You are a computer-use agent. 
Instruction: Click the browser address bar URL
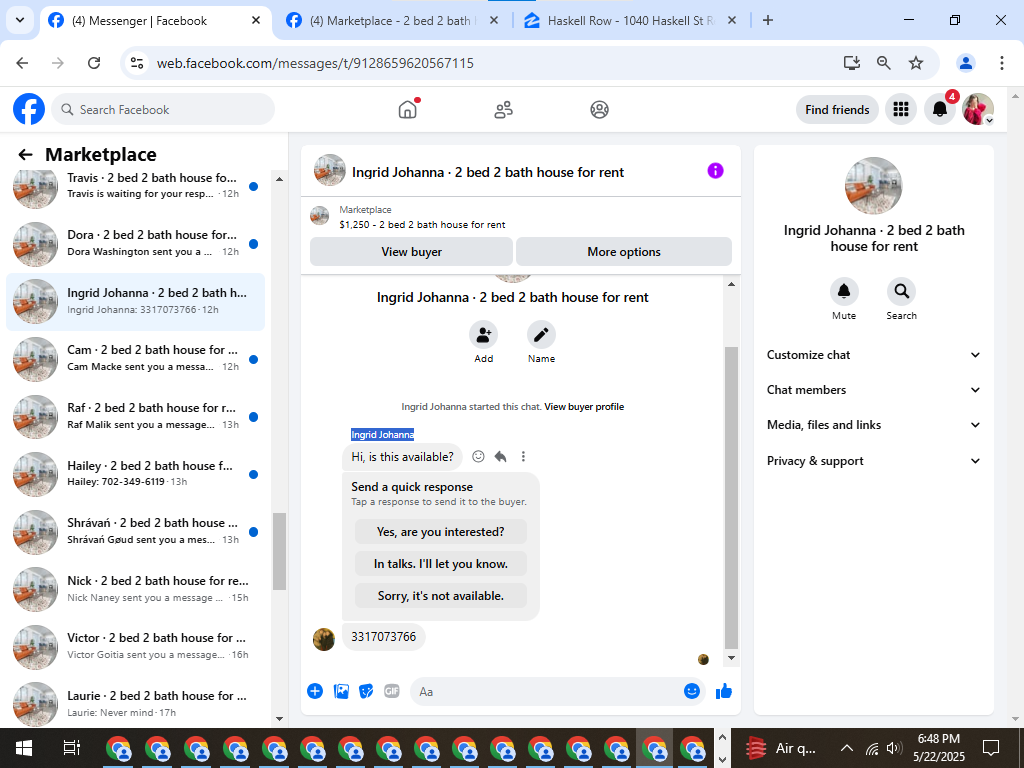coord(315,63)
